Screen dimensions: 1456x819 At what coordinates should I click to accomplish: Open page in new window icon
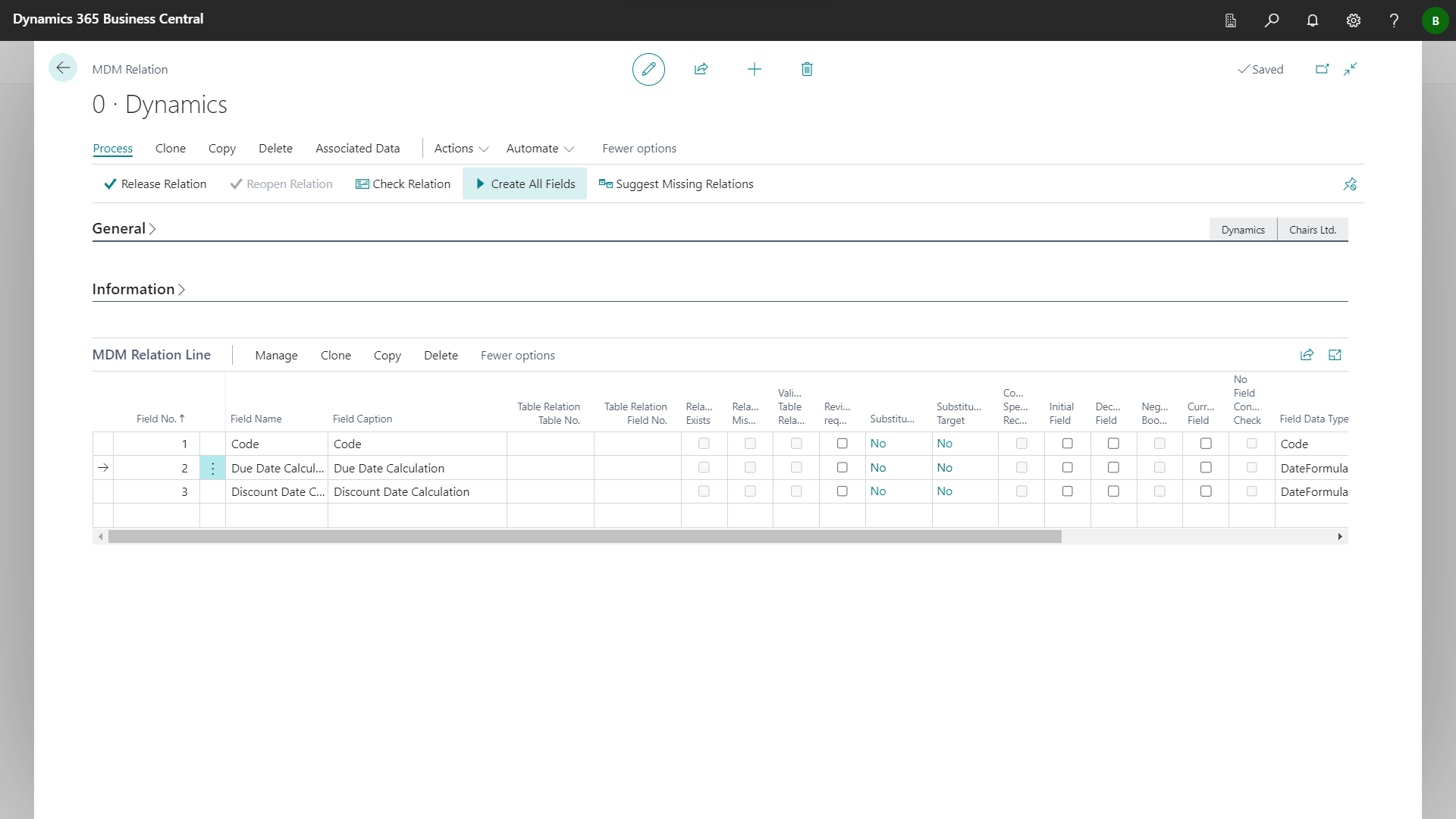click(x=1323, y=69)
